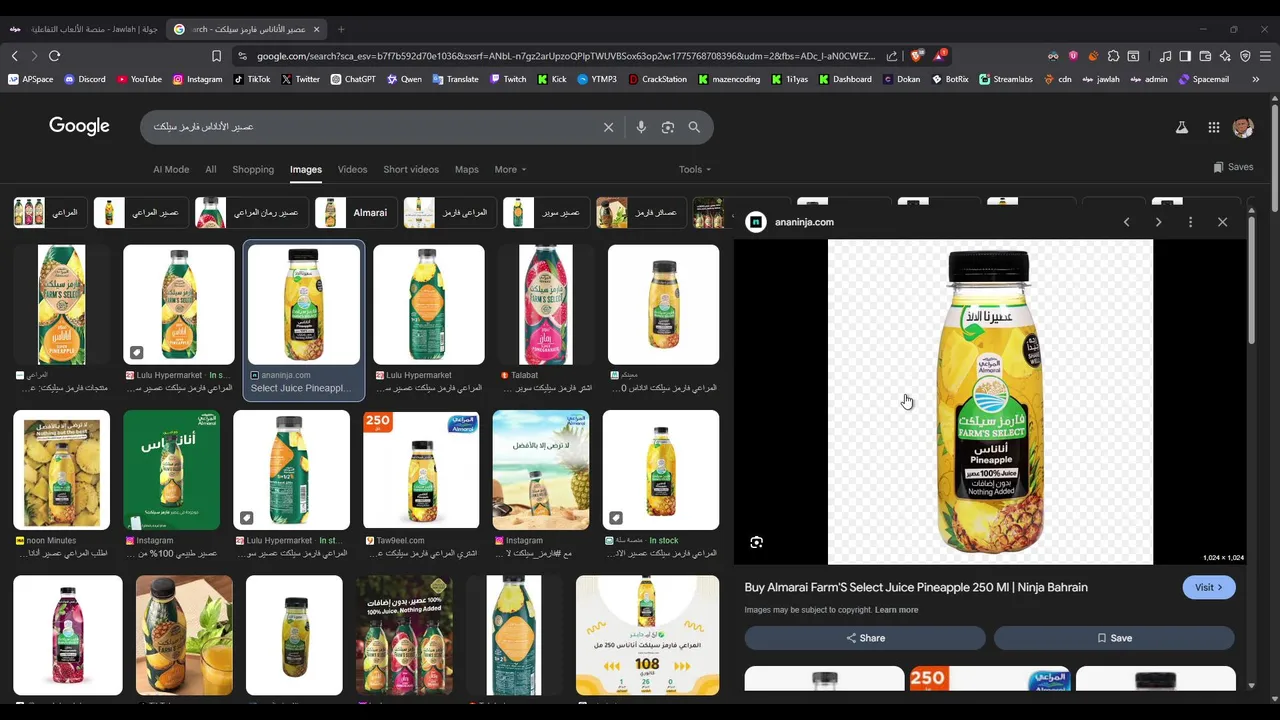Click the Save button in preview

coord(1114,638)
